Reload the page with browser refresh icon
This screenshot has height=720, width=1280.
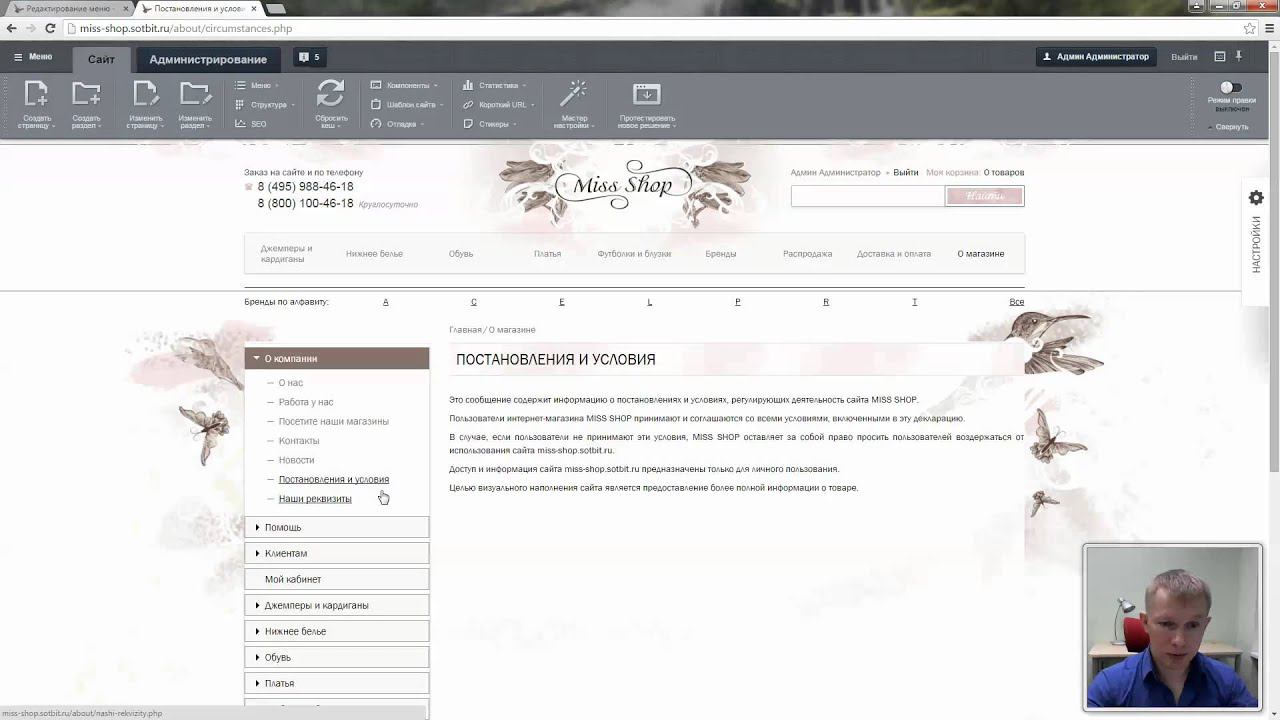(x=52, y=28)
